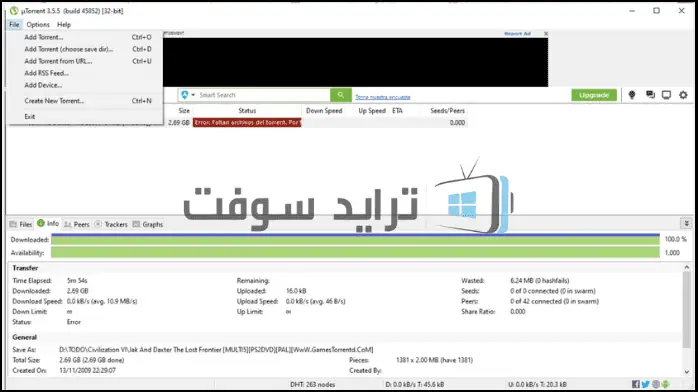Open the Toma nuestra encuesta link
698x392 pixels.
click(x=383, y=97)
